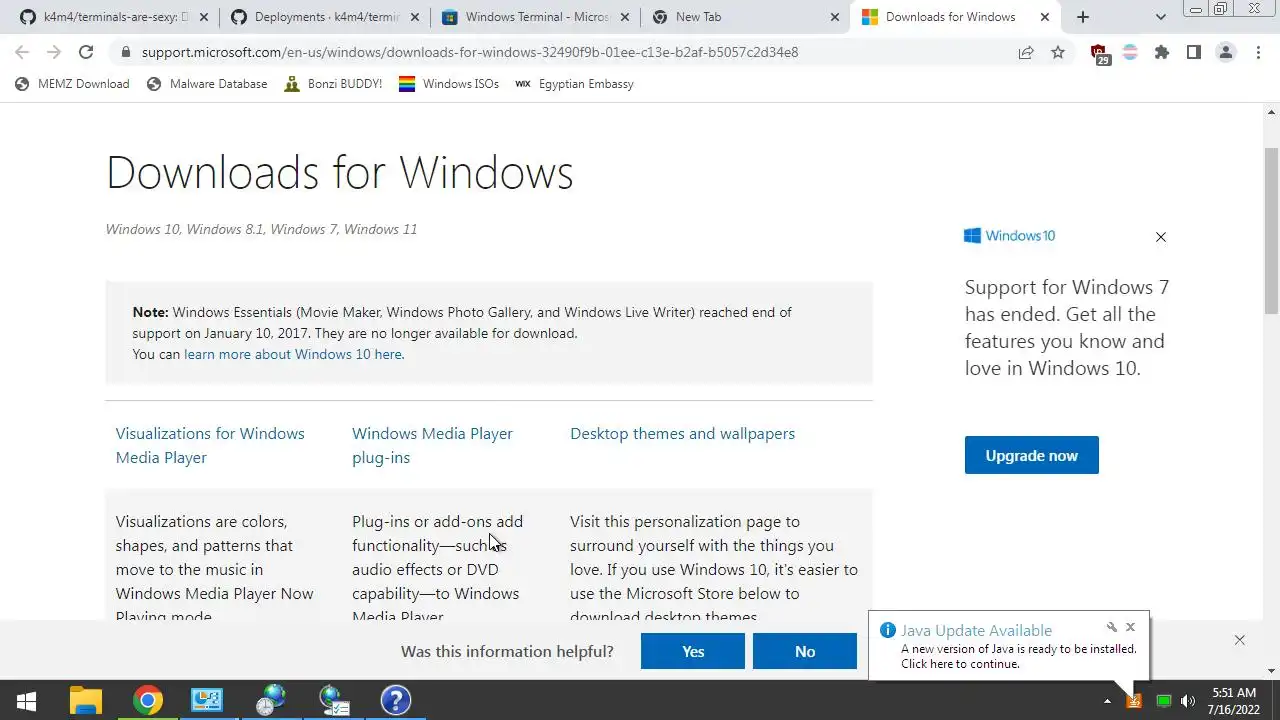The width and height of the screenshot is (1280, 720).
Task: Open the Extensions puzzle piece icon
Action: point(1162,52)
